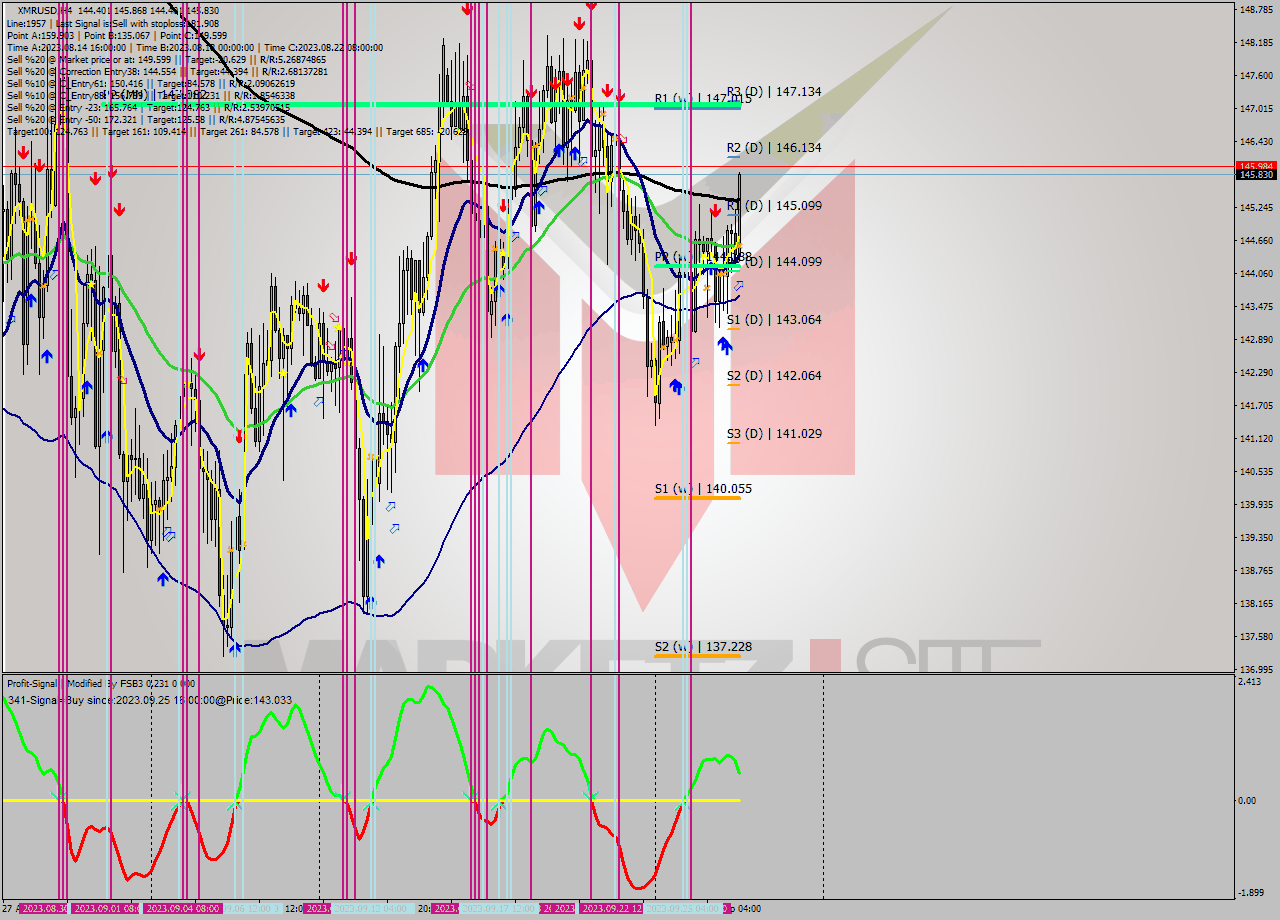
Task: Click the weekly R1 (w) 147.015 label
Action: click(x=703, y=99)
